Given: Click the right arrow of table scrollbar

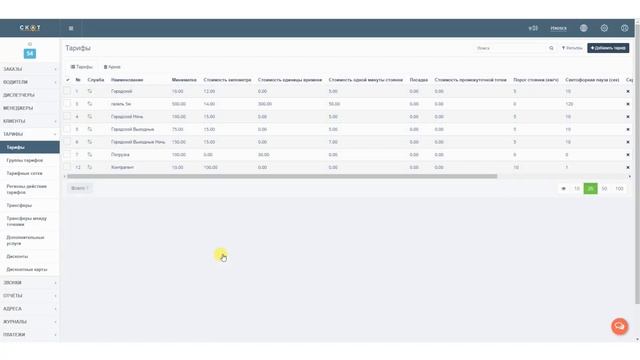Looking at the screenshot, I should coord(630,176).
